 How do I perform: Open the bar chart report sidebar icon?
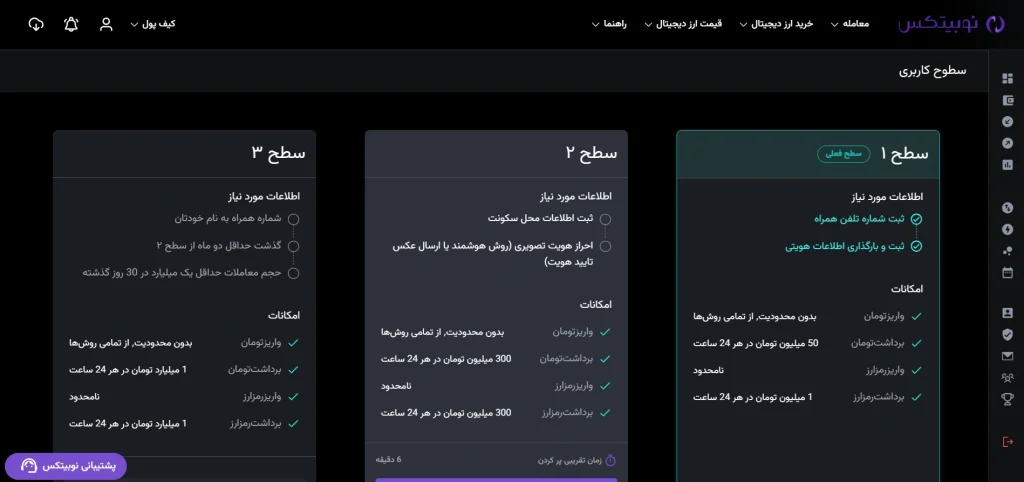(x=1007, y=165)
